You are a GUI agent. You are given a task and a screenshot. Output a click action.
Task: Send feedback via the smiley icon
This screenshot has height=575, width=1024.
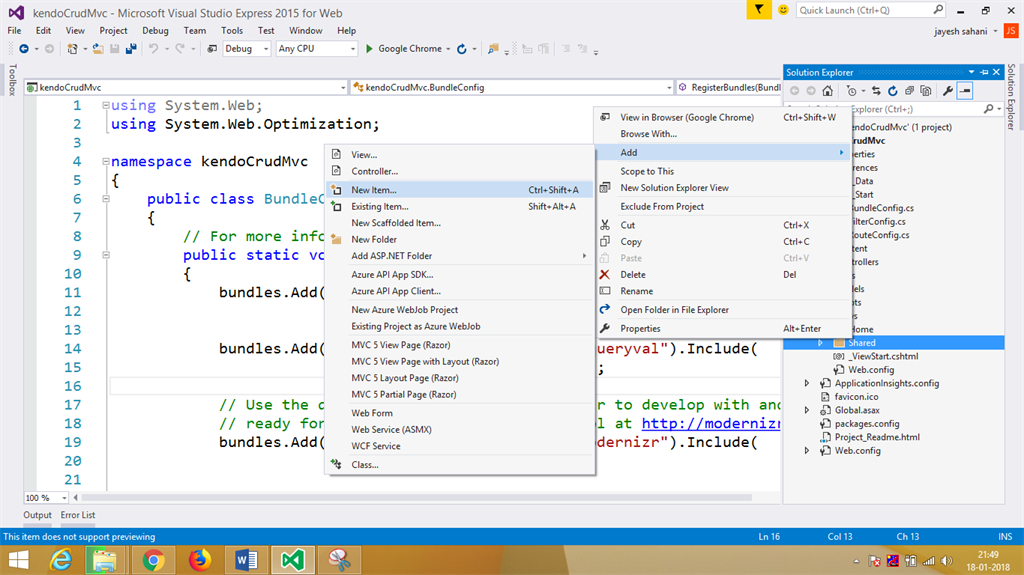click(x=782, y=9)
